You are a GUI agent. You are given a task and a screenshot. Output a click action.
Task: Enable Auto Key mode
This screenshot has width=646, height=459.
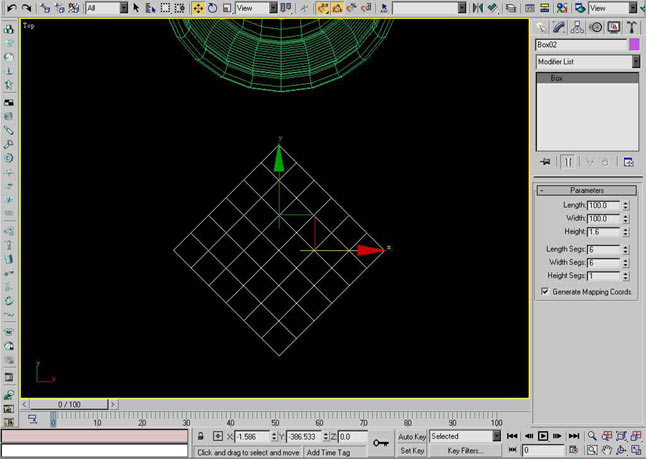pos(412,437)
